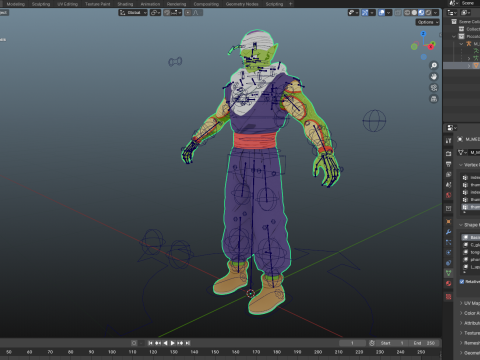This screenshot has width=480, height=360.
Task: Open the gizmo options dropdown arrow
Action: 372,13
